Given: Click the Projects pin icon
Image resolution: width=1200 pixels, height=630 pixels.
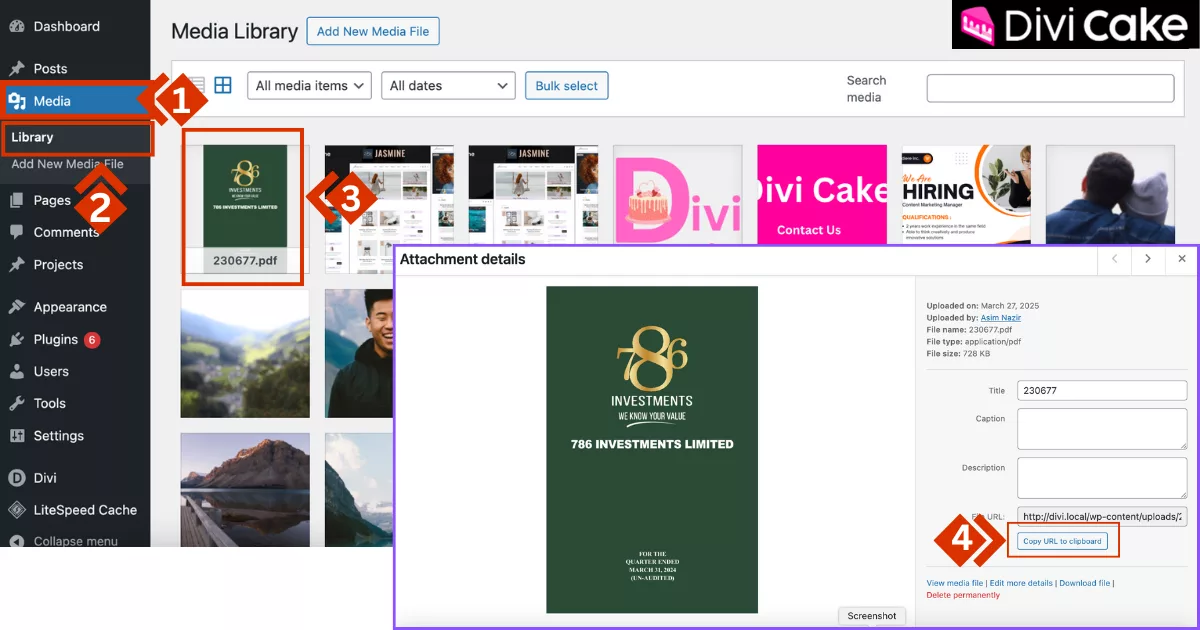Looking at the screenshot, I should pyautogui.click(x=16, y=265).
